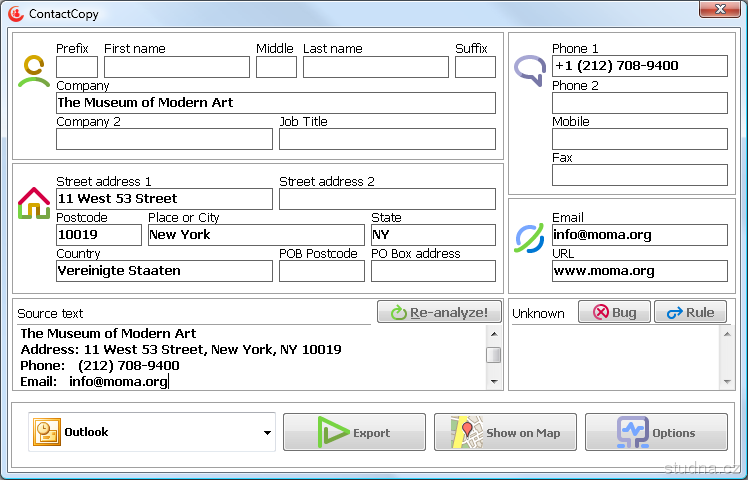Close the ContactCopy window

pyautogui.click(x=720, y=9)
